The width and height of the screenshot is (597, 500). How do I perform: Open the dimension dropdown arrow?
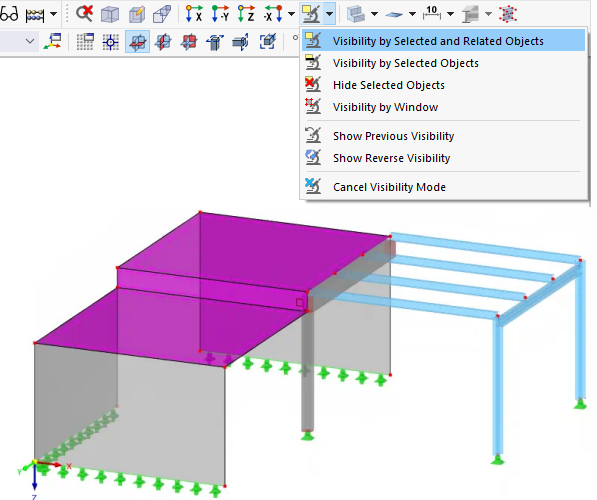[450, 14]
